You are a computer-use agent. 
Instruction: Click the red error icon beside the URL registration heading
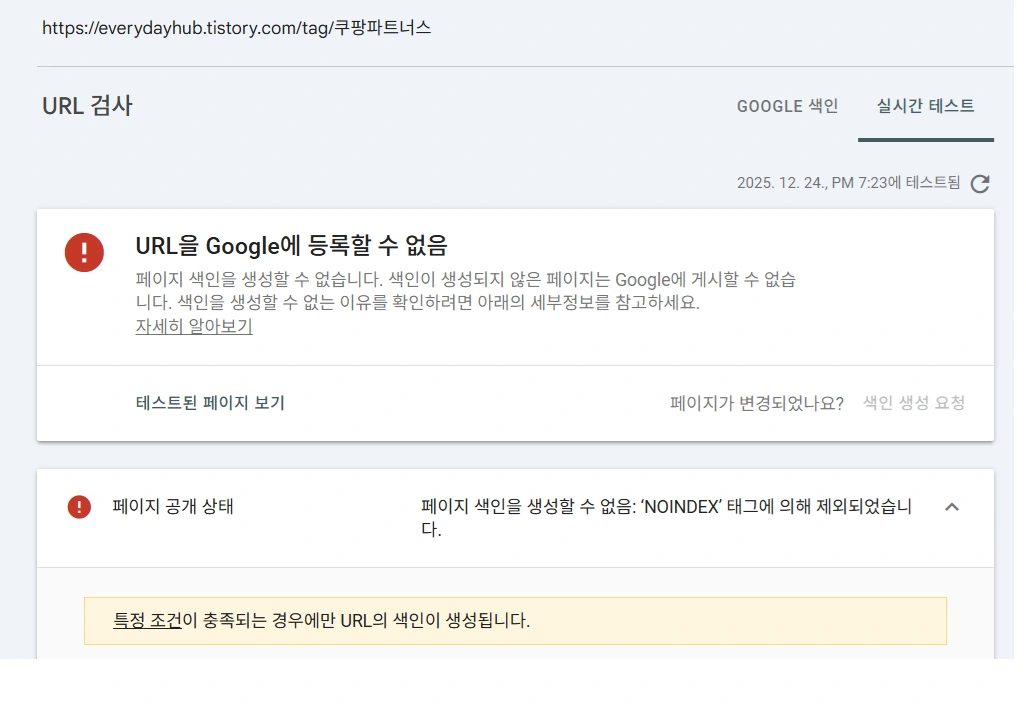[x=84, y=251]
